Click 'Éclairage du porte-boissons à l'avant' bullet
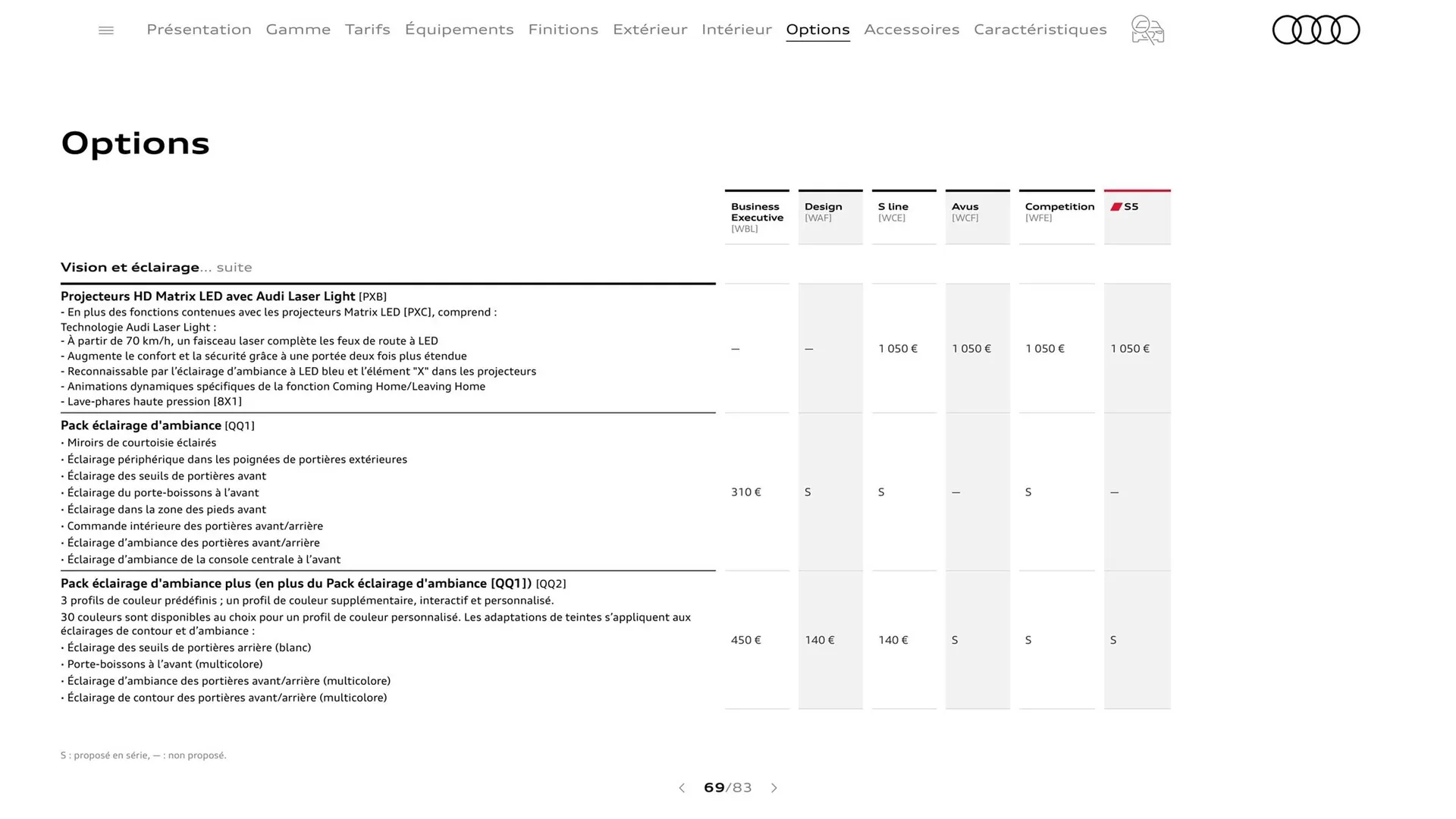This screenshot has height=819, width=1456. pos(160,493)
